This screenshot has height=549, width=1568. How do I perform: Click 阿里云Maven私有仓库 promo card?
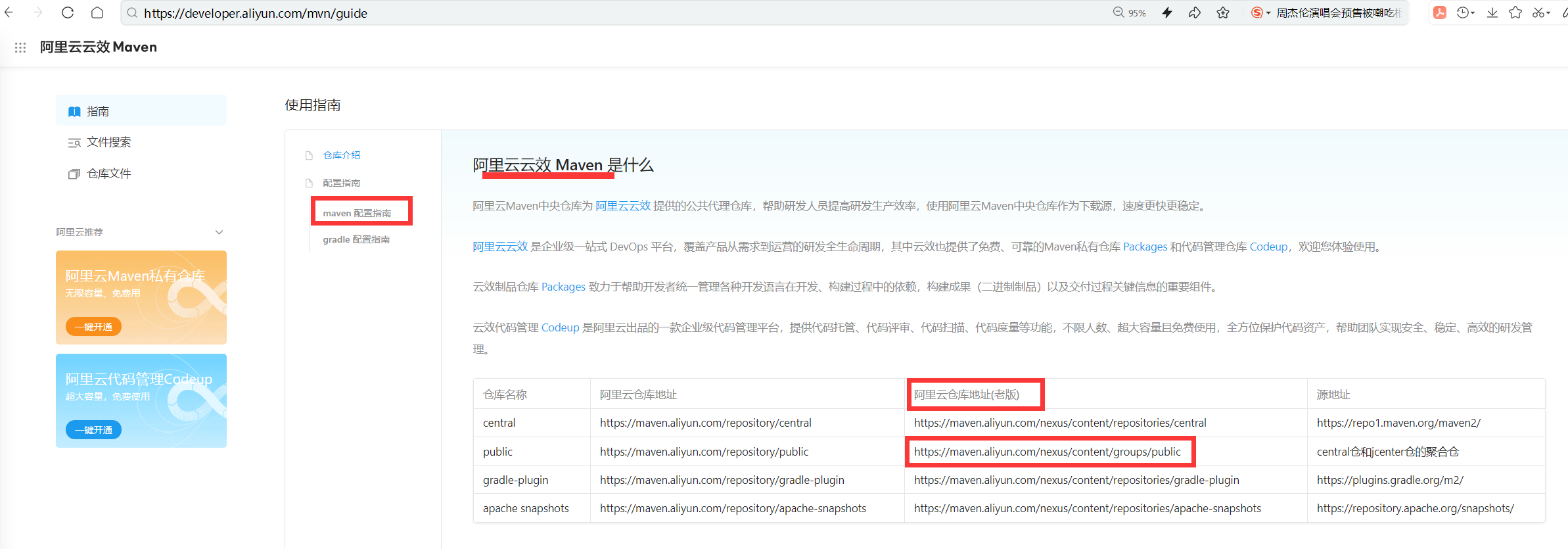141,297
